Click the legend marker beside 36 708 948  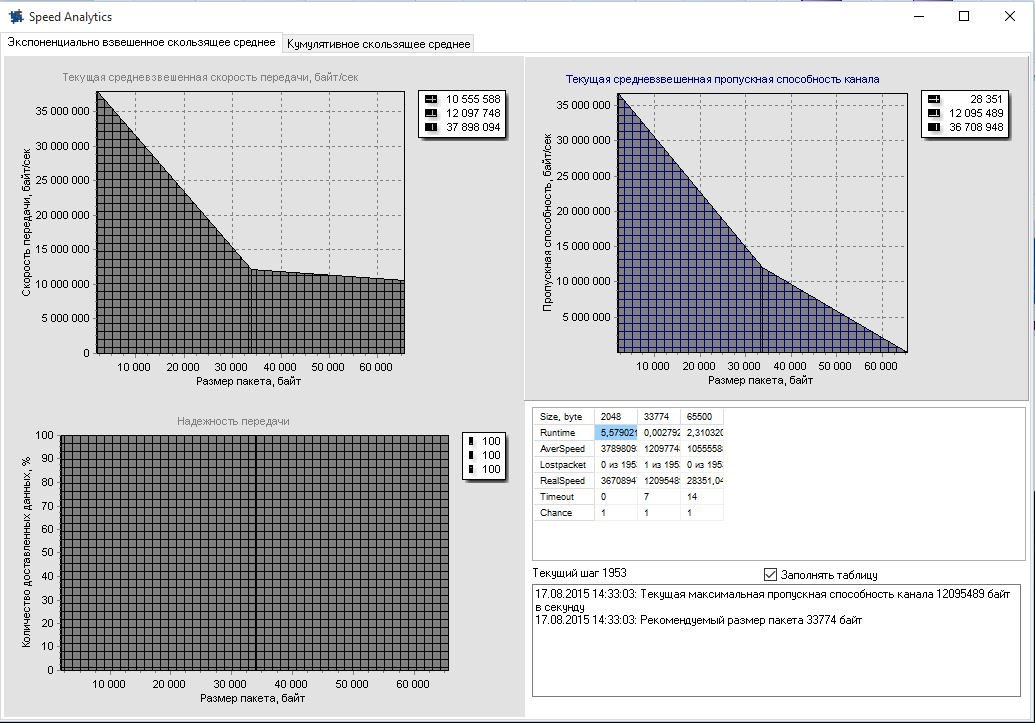click(x=934, y=127)
